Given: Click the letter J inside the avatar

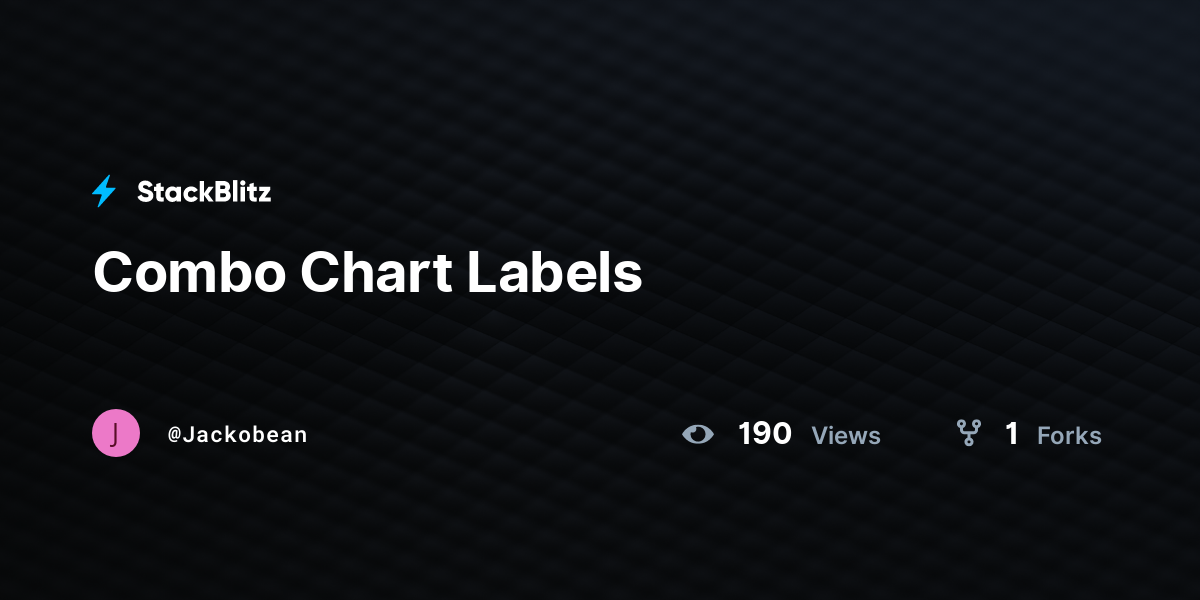Looking at the screenshot, I should coord(116,434).
